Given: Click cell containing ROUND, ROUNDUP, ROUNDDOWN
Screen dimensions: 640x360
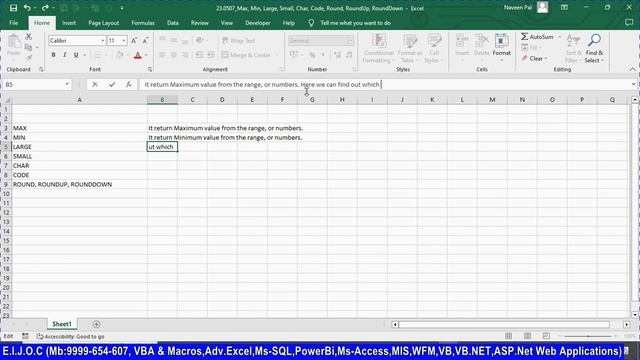Looking at the screenshot, I should click(80, 184).
